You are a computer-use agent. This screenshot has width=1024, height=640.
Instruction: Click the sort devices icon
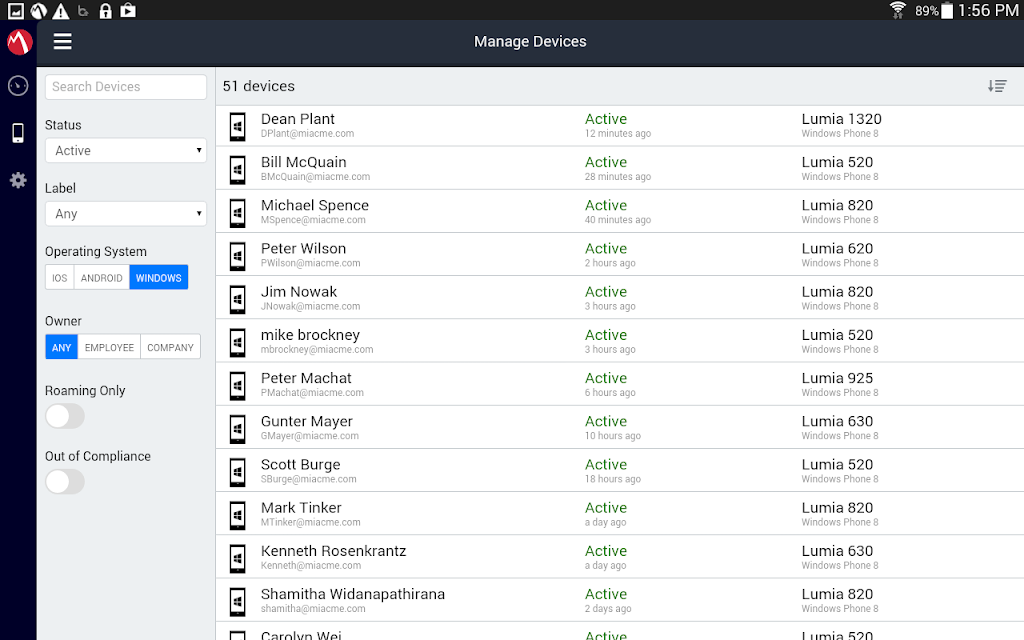click(x=997, y=86)
